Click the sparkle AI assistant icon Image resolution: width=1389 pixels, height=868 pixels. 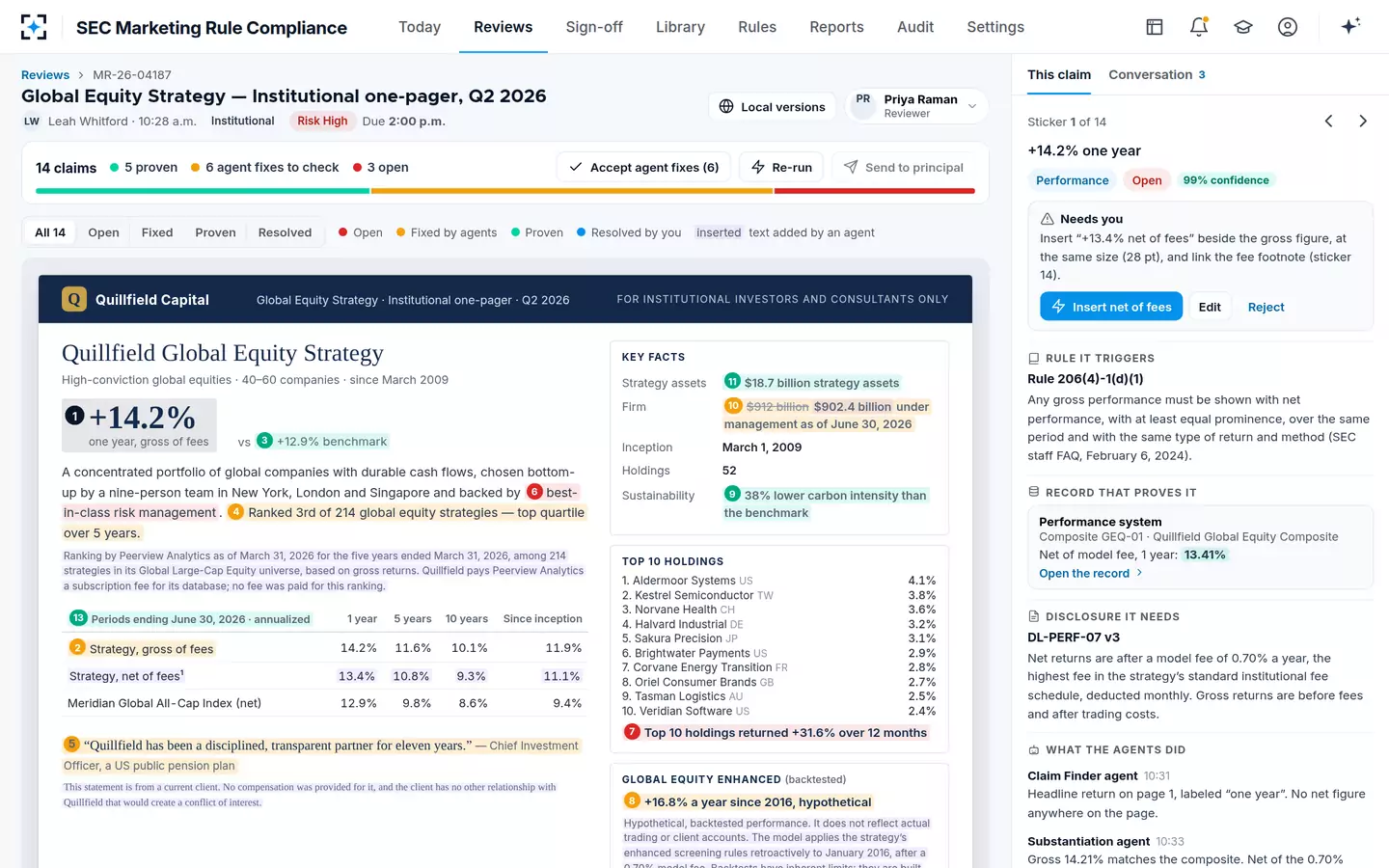point(1350,26)
